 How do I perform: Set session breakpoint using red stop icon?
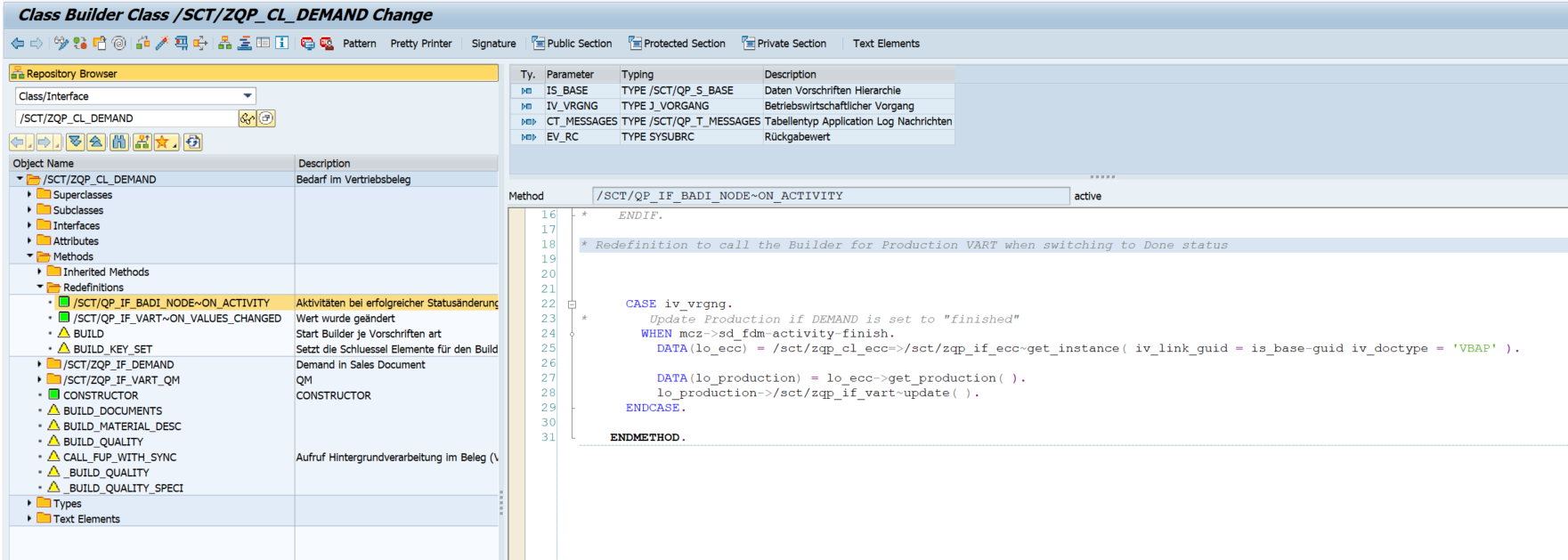pyautogui.click(x=307, y=43)
